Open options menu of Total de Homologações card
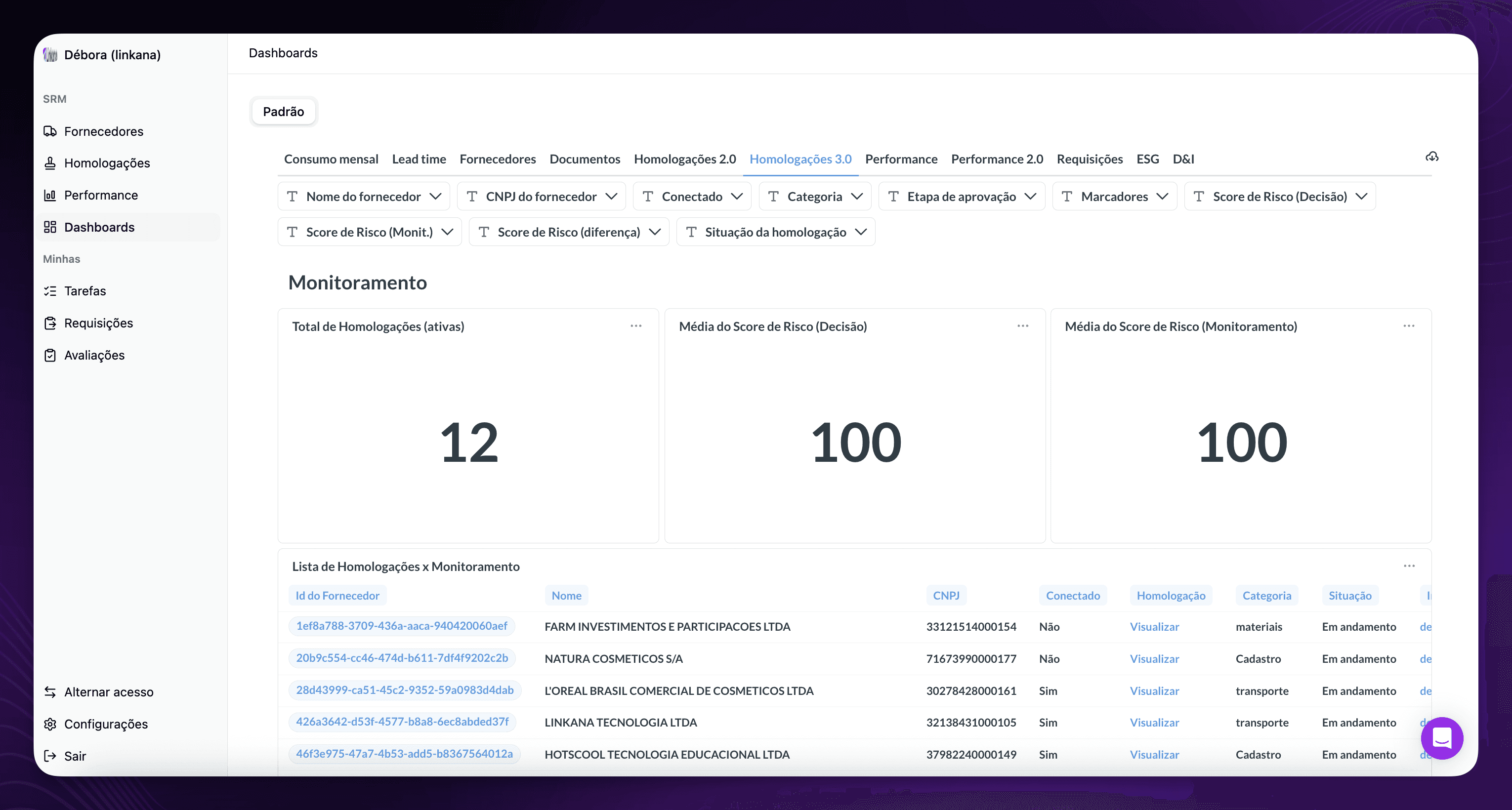 coord(635,326)
